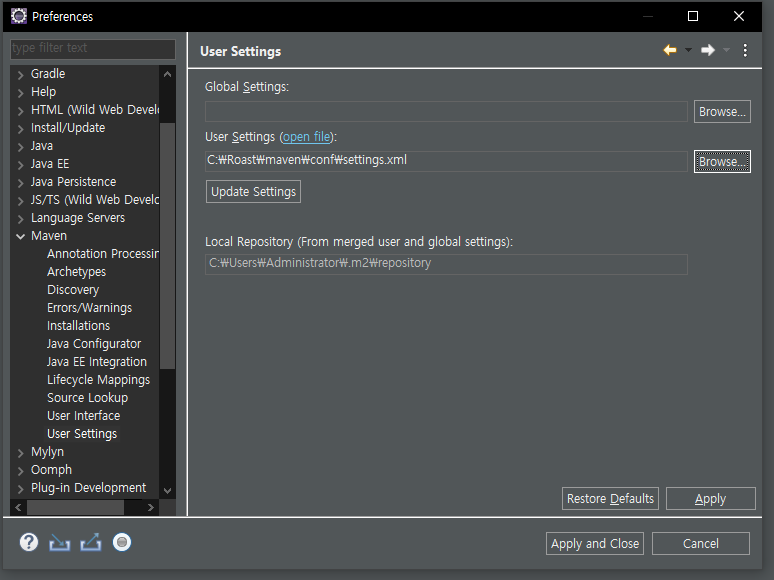
Task: Click the back navigation arrow icon
Action: (x=670, y=50)
